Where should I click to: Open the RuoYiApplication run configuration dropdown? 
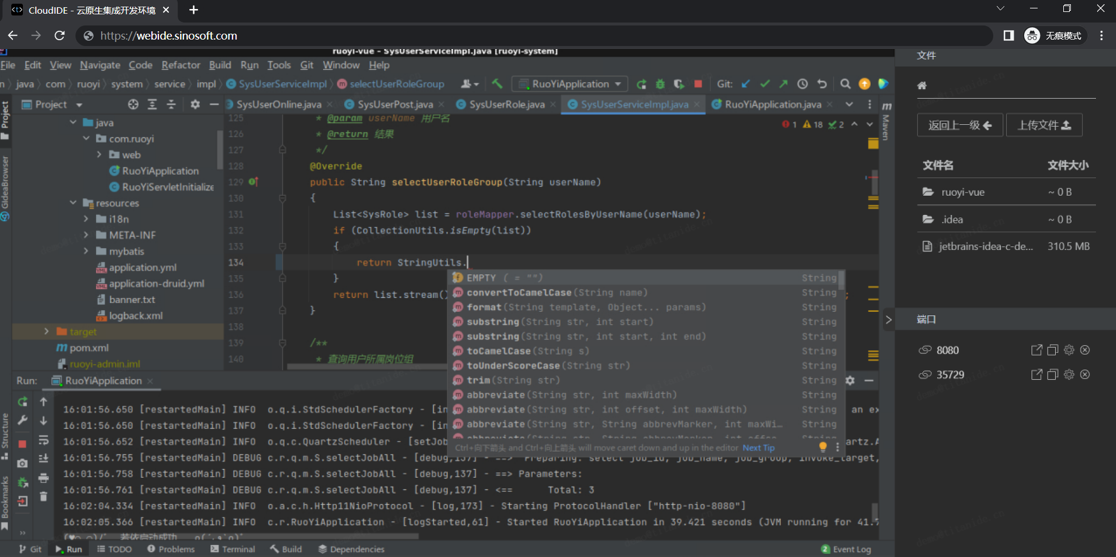pos(570,84)
